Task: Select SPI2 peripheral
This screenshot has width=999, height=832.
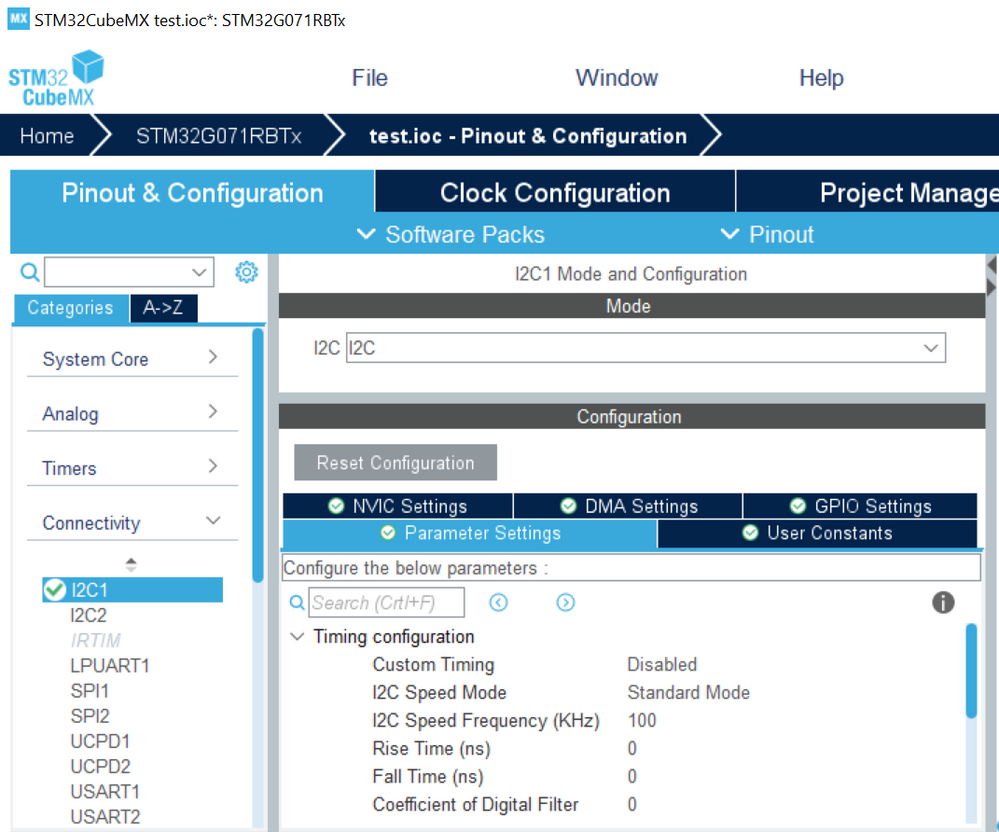Action: 90,716
